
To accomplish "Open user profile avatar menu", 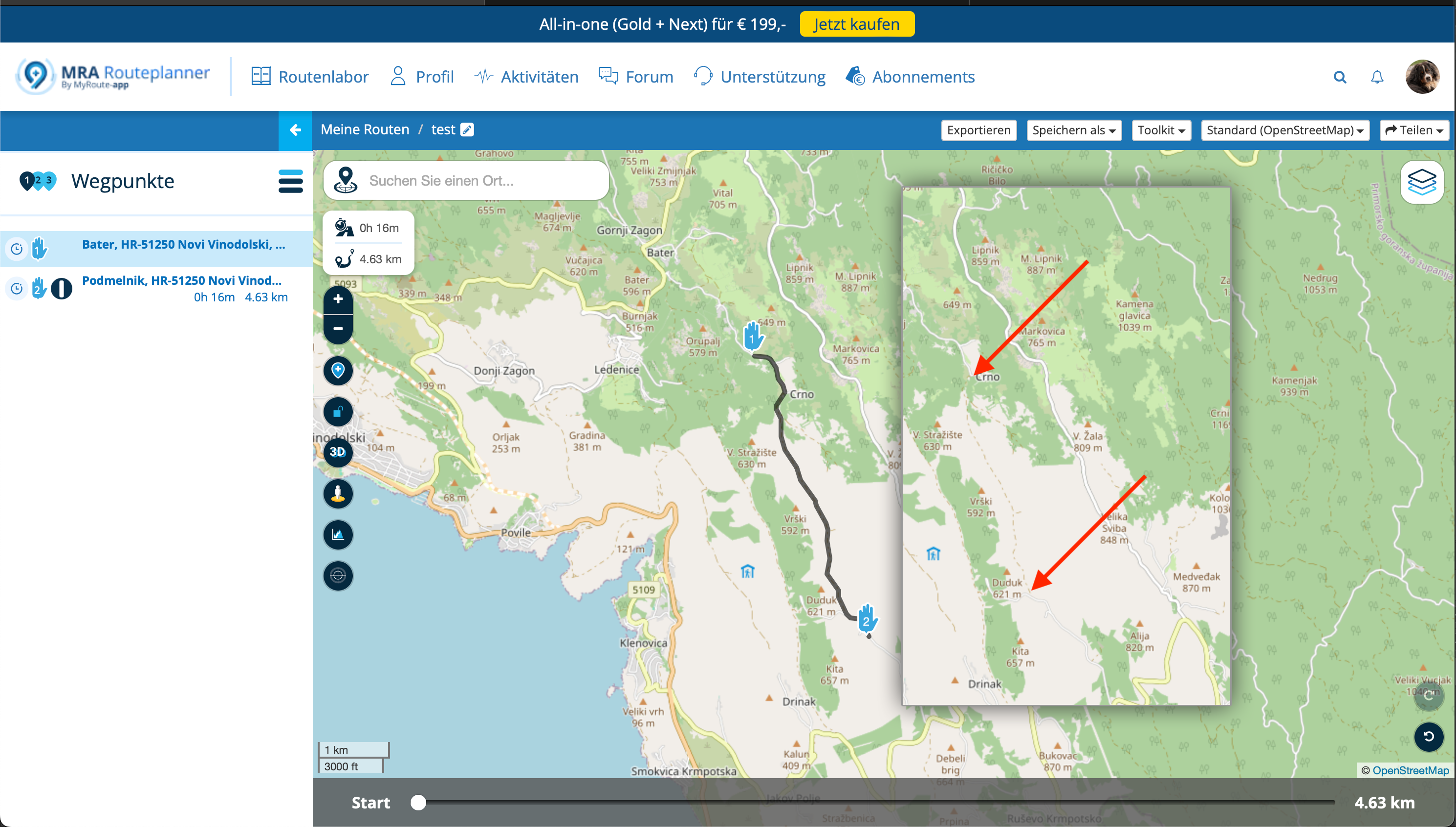I will 1422,77.
